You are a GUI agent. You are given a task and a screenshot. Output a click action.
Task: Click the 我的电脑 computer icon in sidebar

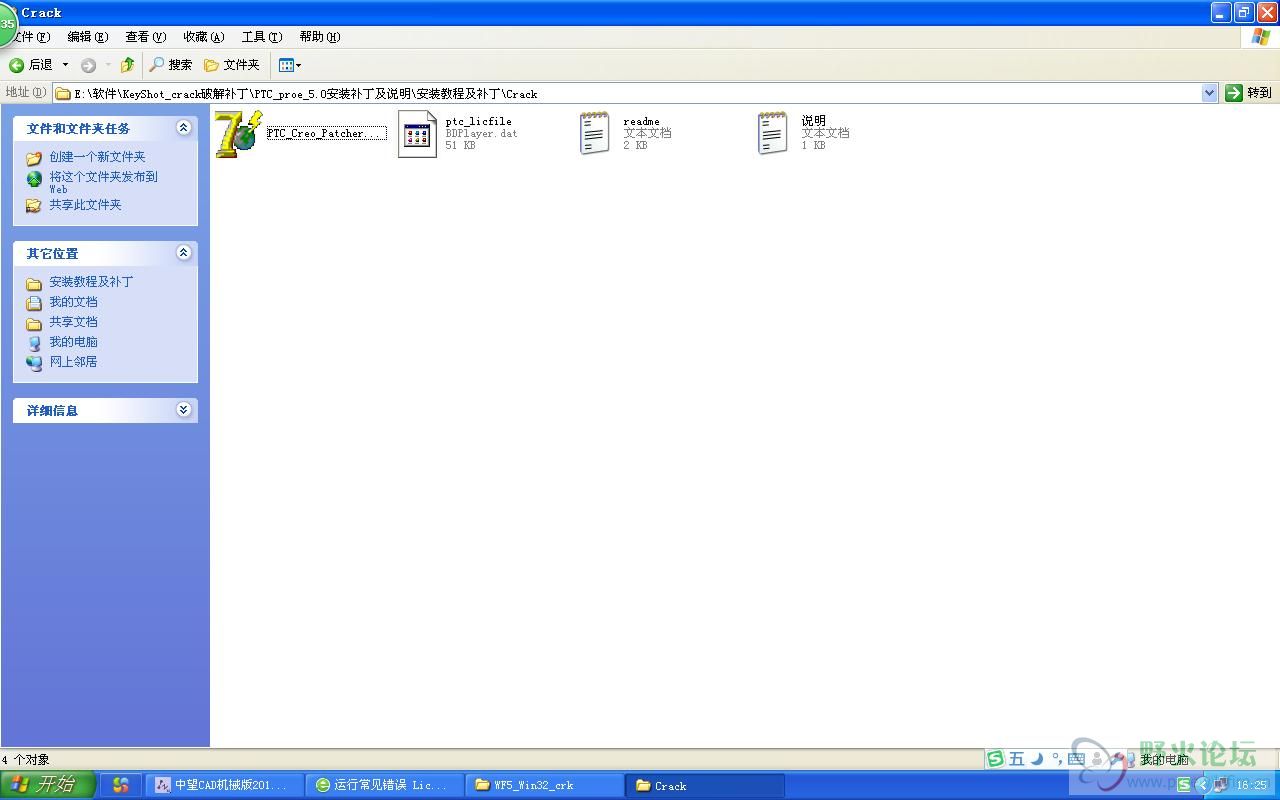tap(34, 343)
